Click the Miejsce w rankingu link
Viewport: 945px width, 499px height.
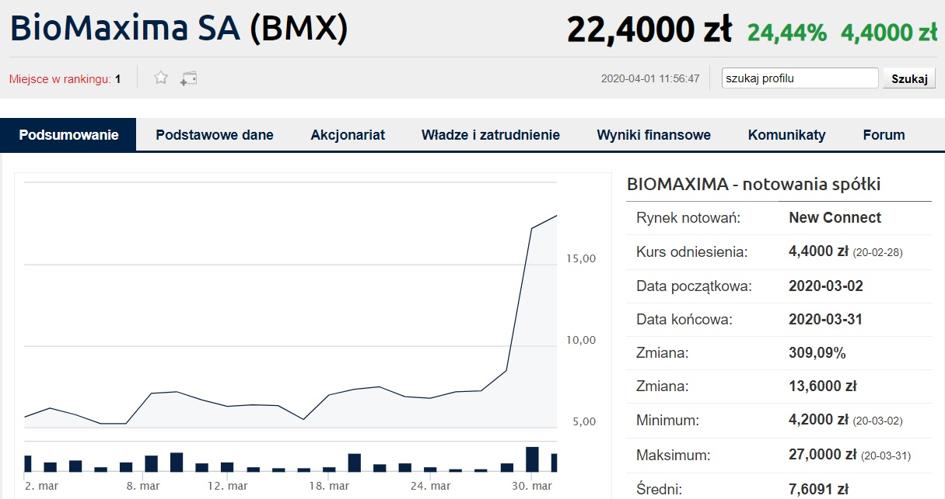click(59, 79)
